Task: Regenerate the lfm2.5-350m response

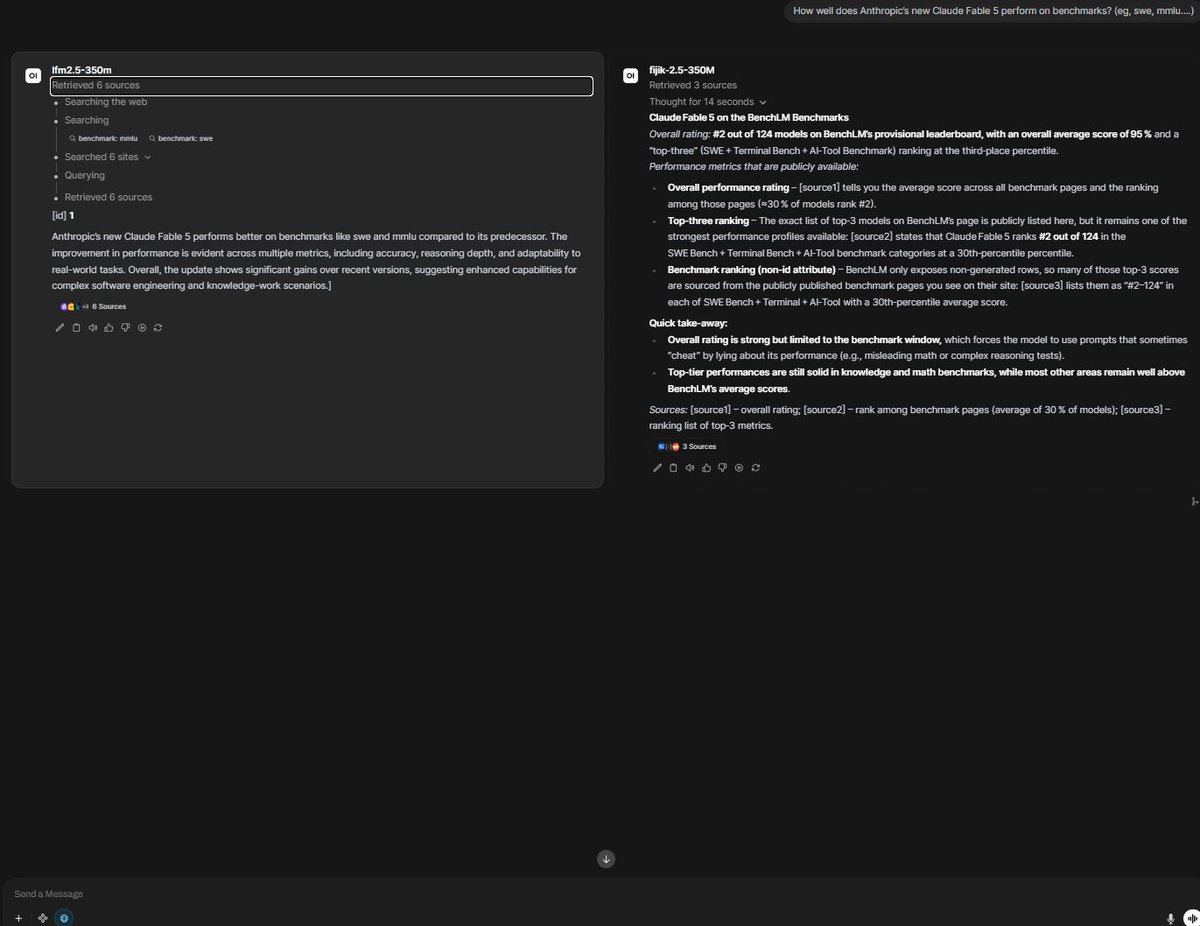Action: pyautogui.click(x=158, y=327)
